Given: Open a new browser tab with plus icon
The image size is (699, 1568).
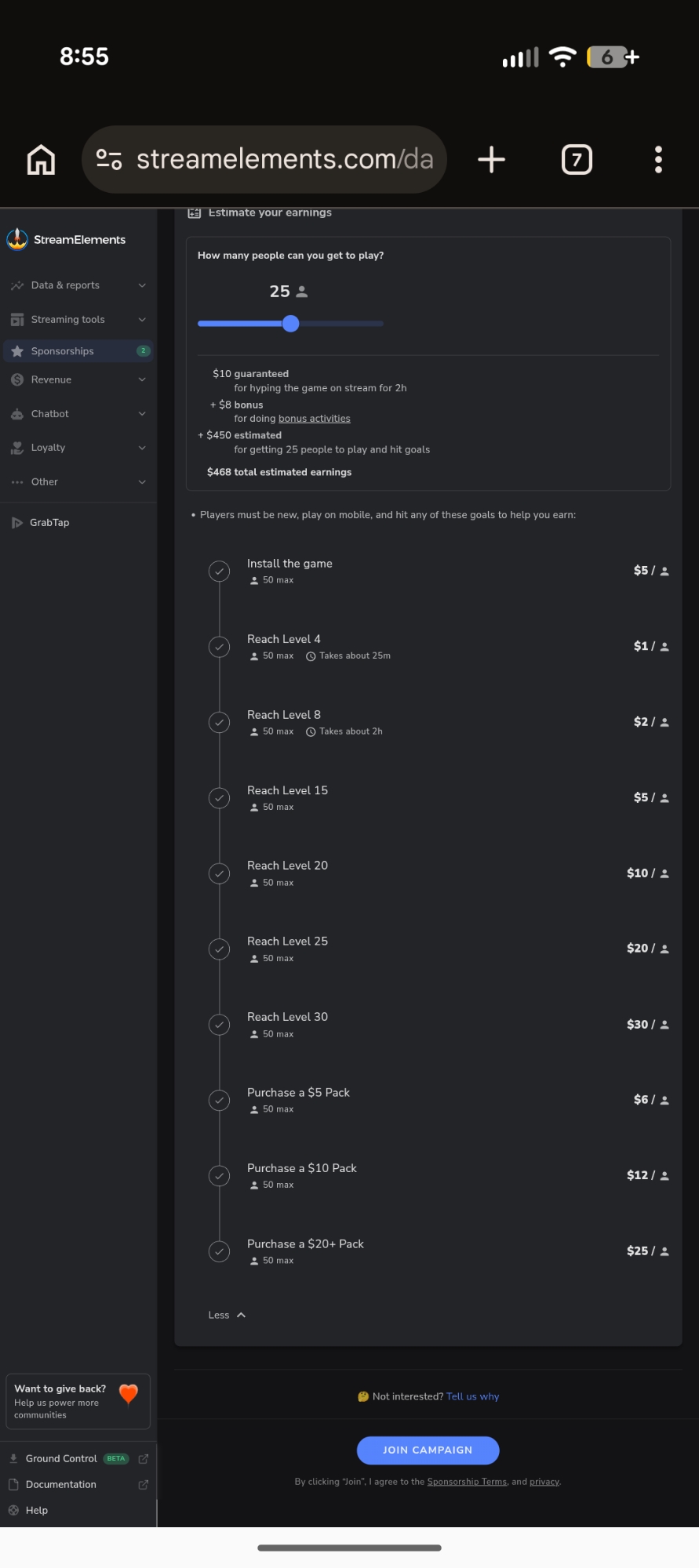Looking at the screenshot, I should pyautogui.click(x=491, y=160).
